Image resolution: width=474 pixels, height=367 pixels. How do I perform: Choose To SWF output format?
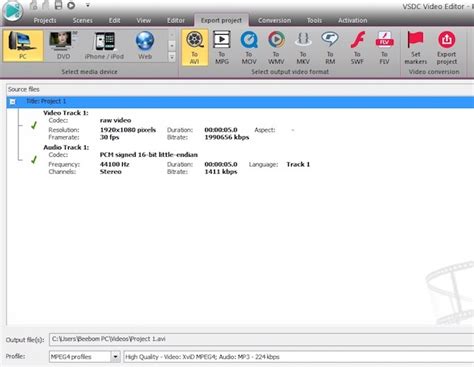tap(357, 47)
